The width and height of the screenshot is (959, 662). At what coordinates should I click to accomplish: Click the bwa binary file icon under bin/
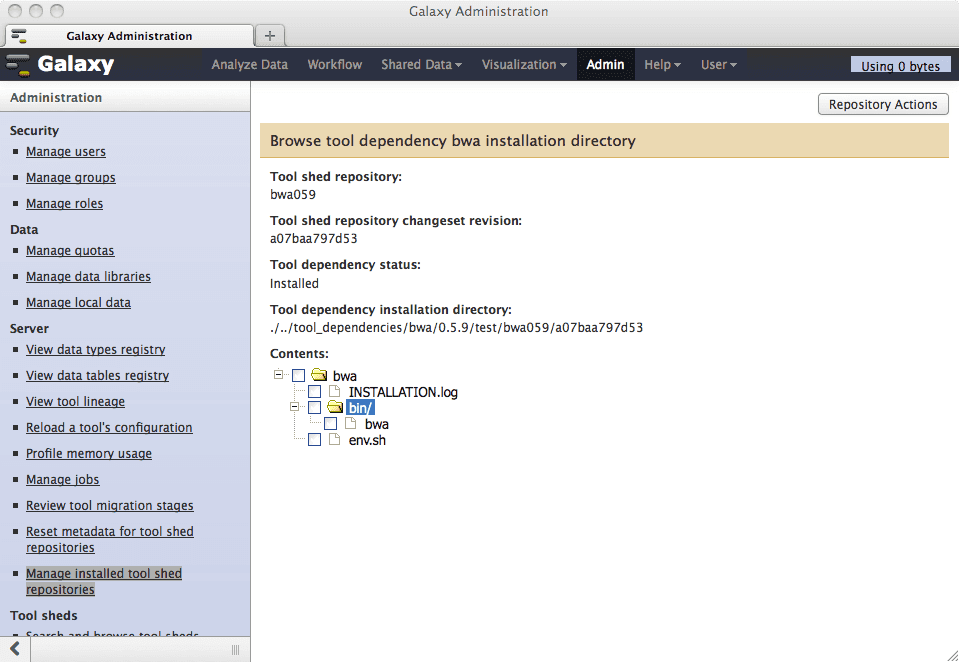352,424
